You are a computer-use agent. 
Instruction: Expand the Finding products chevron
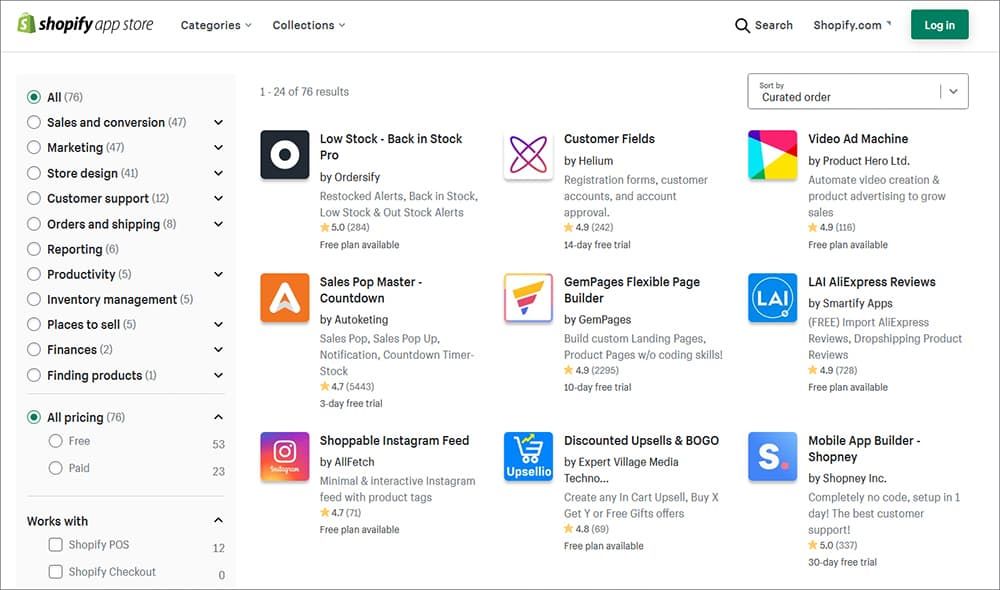(218, 375)
